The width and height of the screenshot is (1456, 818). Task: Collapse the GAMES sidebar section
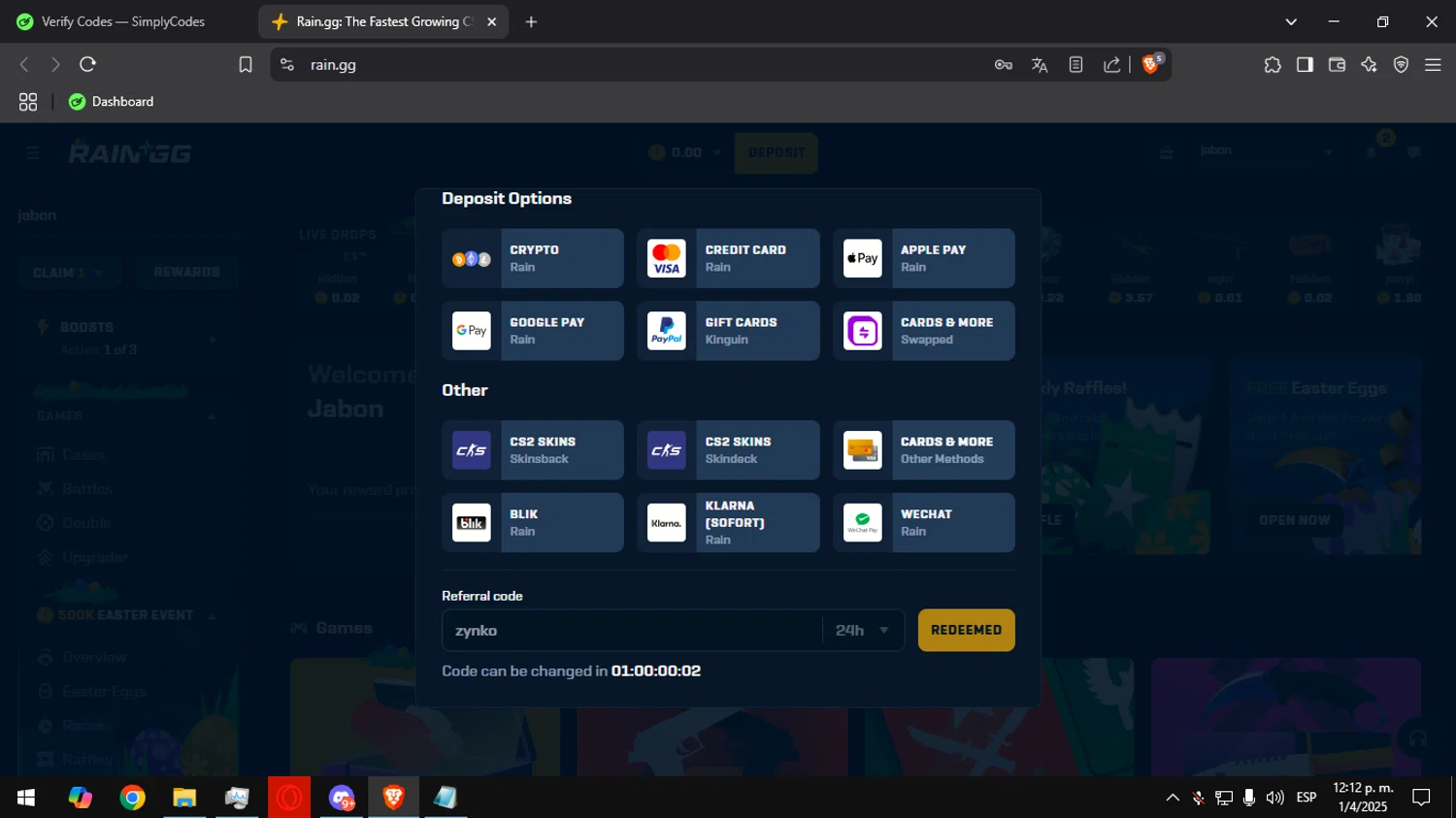click(212, 416)
